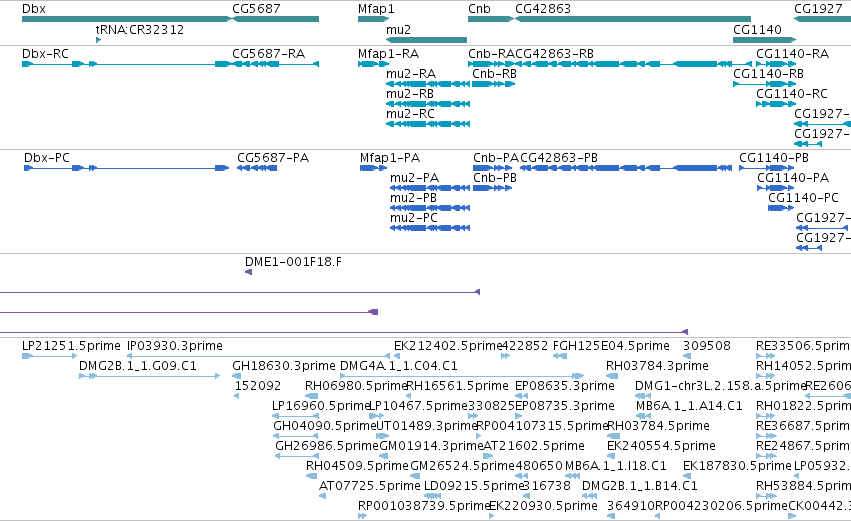
Task: Select the FGH125E04.5prime EST label
Action: pos(611,346)
